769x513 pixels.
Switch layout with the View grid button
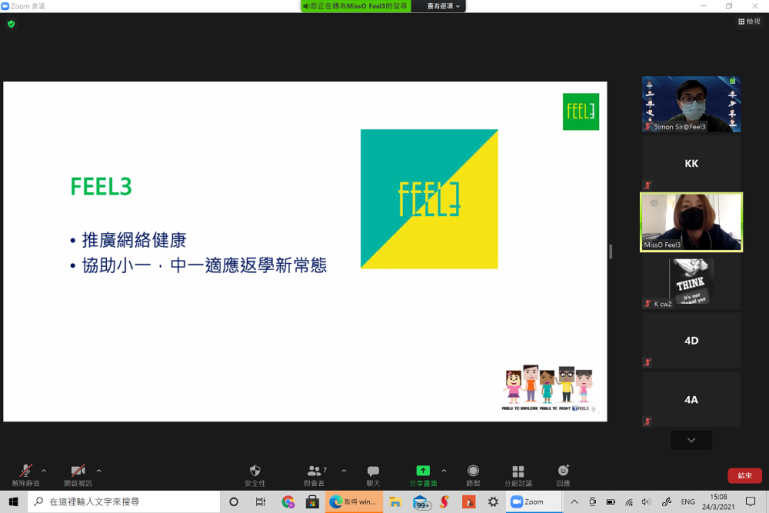click(749, 22)
